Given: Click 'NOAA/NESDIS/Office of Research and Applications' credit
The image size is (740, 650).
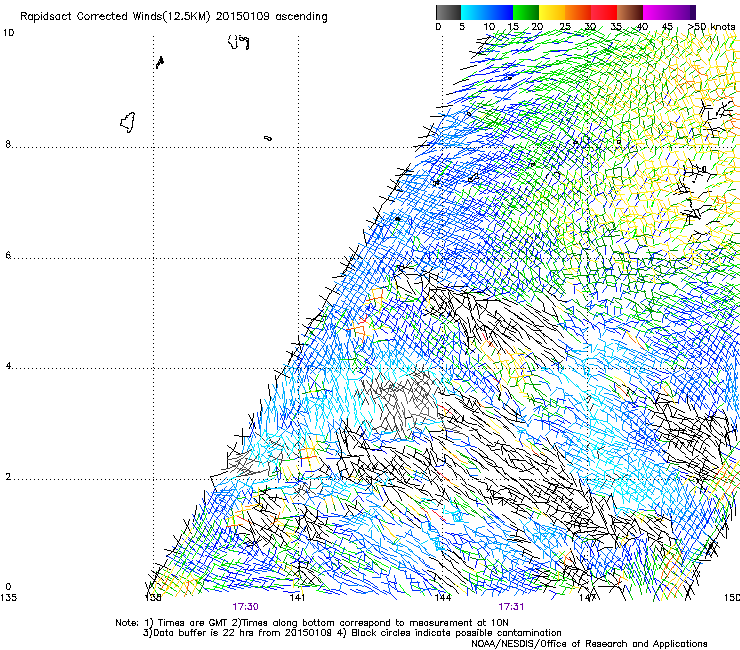Looking at the screenshot, I should [x=589, y=644].
